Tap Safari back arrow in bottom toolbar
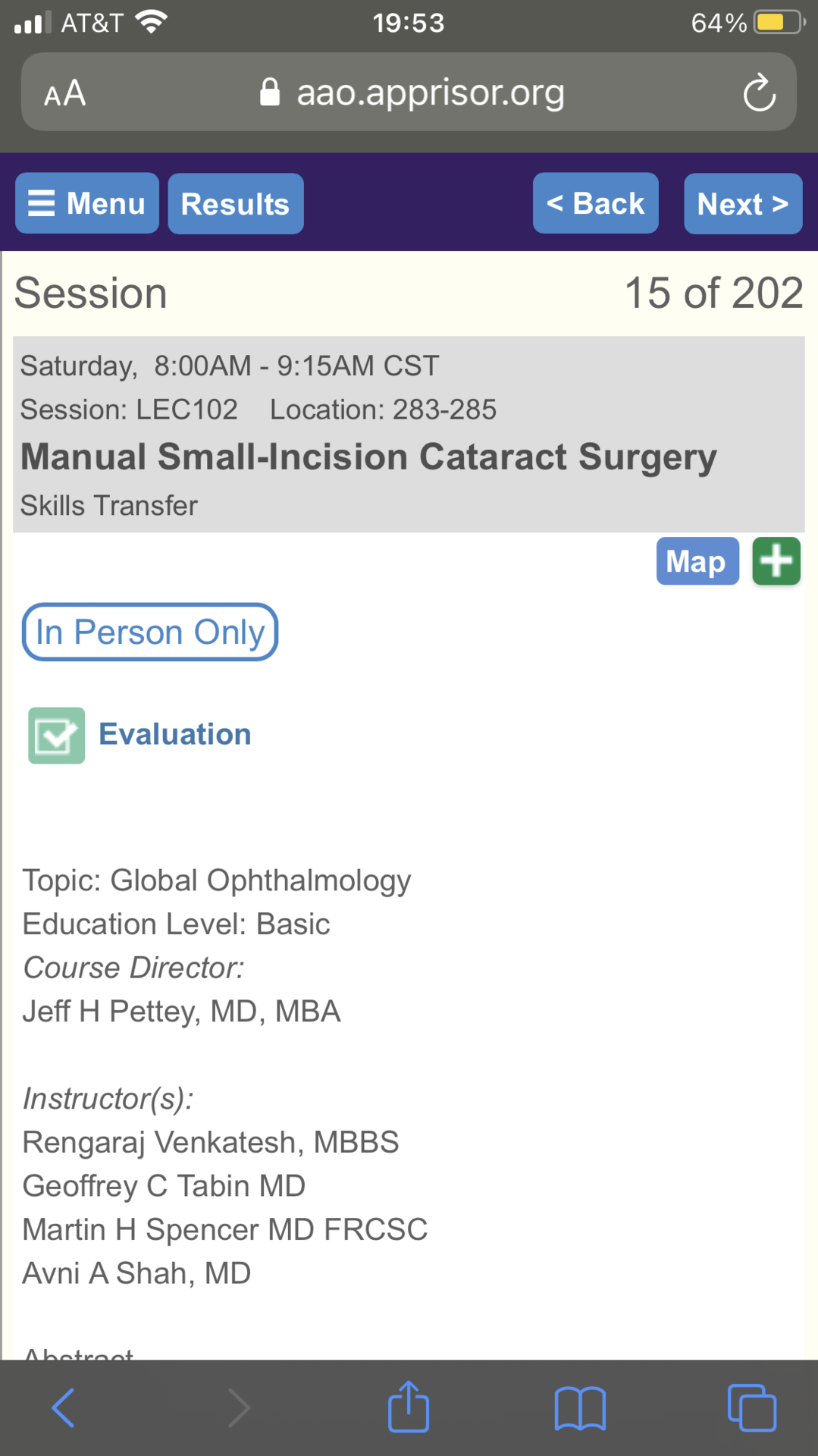Image resolution: width=818 pixels, height=1456 pixels. 64,1408
